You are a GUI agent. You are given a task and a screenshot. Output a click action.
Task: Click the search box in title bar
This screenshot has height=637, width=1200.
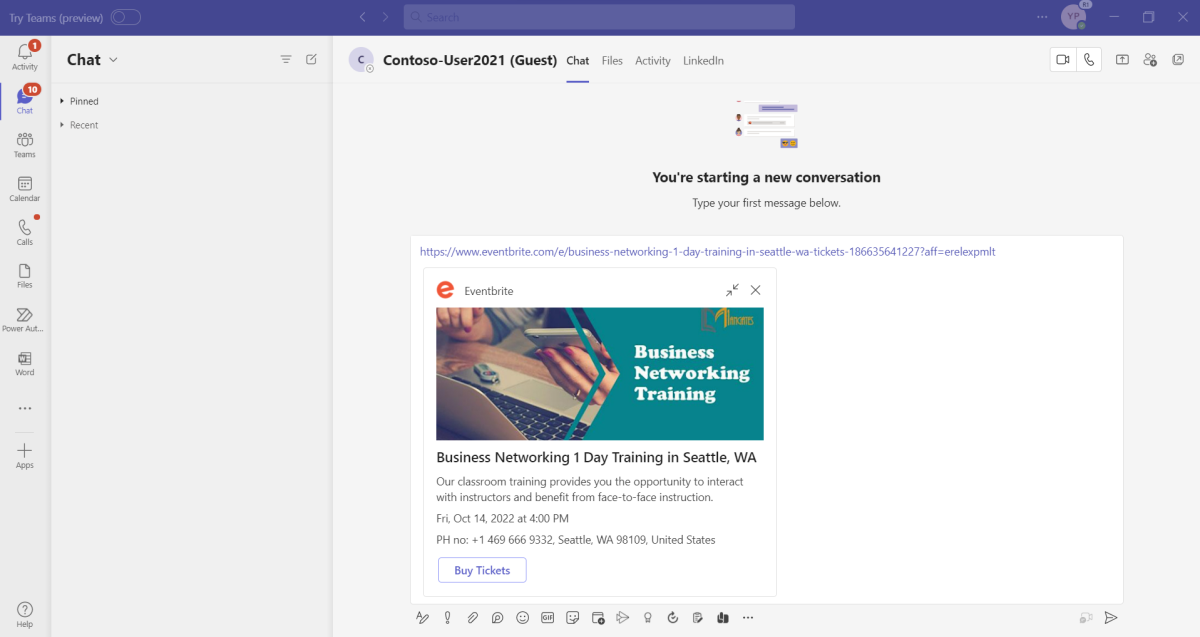pos(599,17)
